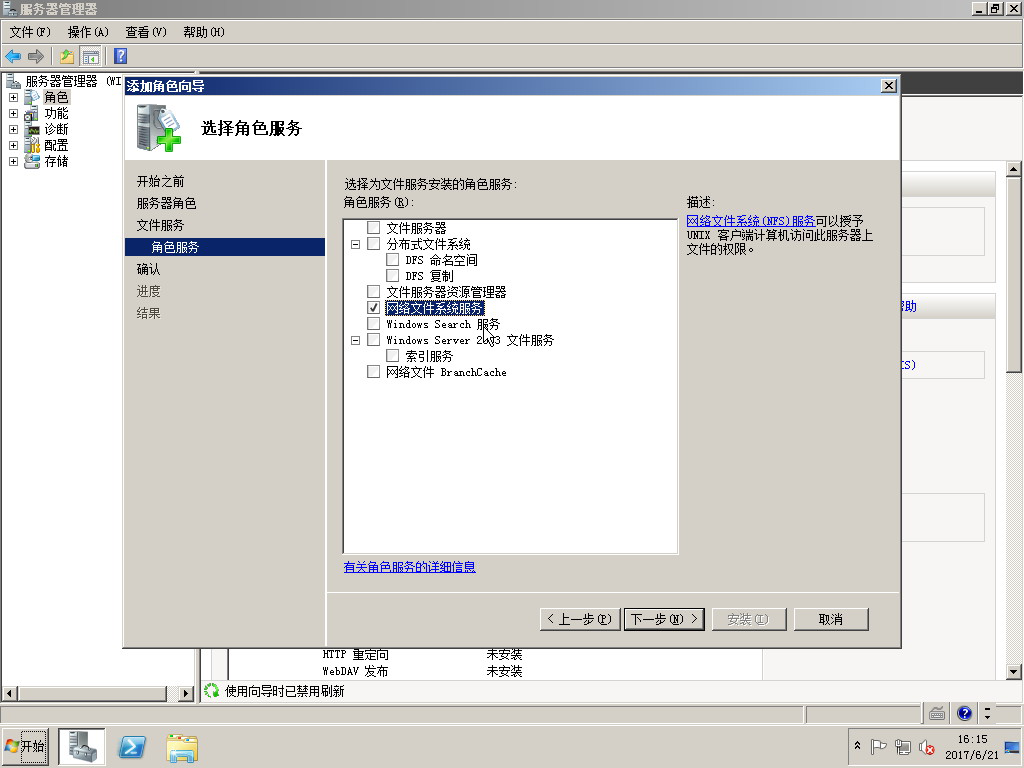This screenshot has width=1024, height=768.
Task: Select the 确认 step in wizard sidebar
Action: (x=148, y=269)
